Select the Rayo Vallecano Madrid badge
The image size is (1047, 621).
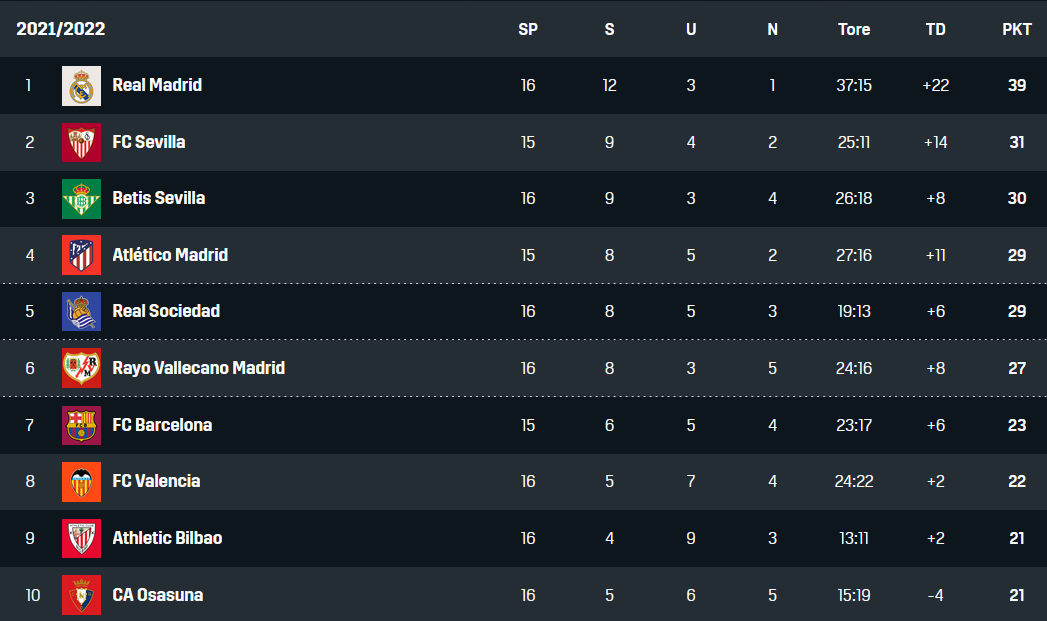click(x=81, y=368)
